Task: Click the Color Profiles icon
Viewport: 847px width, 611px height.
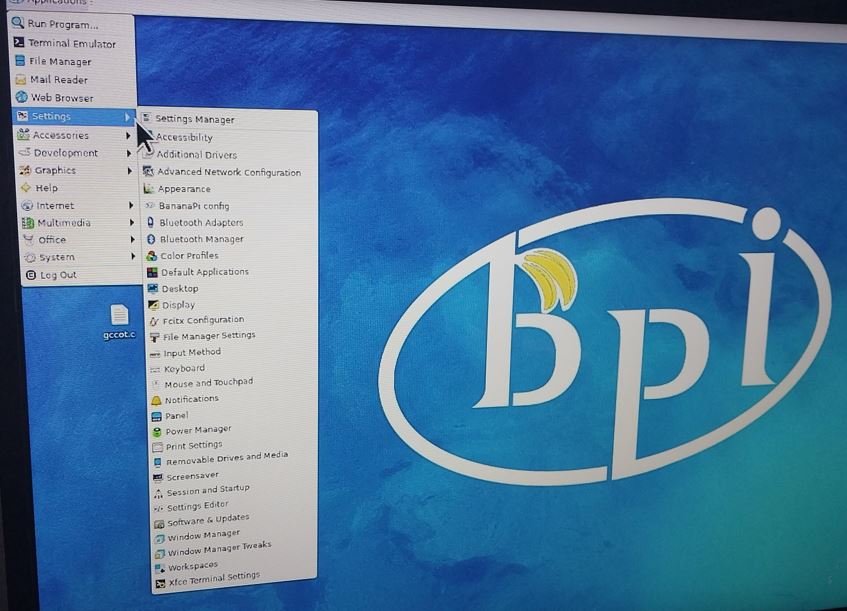Action: pyautogui.click(x=152, y=256)
